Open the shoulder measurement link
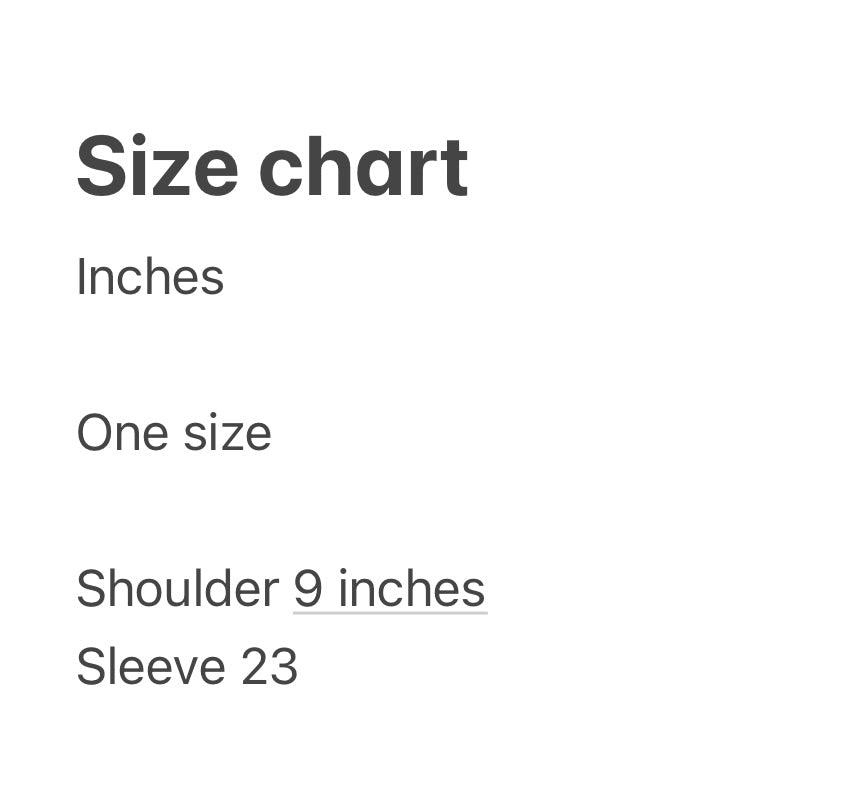This screenshot has height=796, width=847. pyautogui.click(x=389, y=588)
